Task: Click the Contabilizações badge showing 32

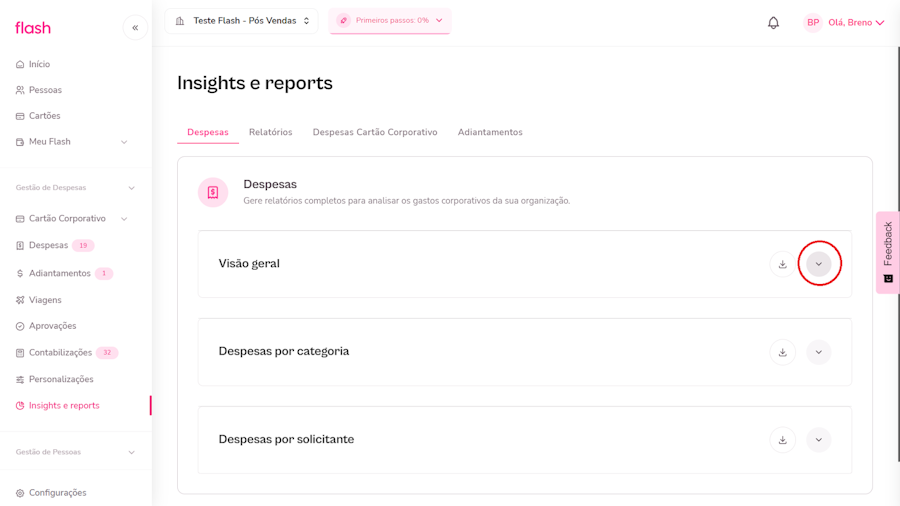Action: [107, 353]
